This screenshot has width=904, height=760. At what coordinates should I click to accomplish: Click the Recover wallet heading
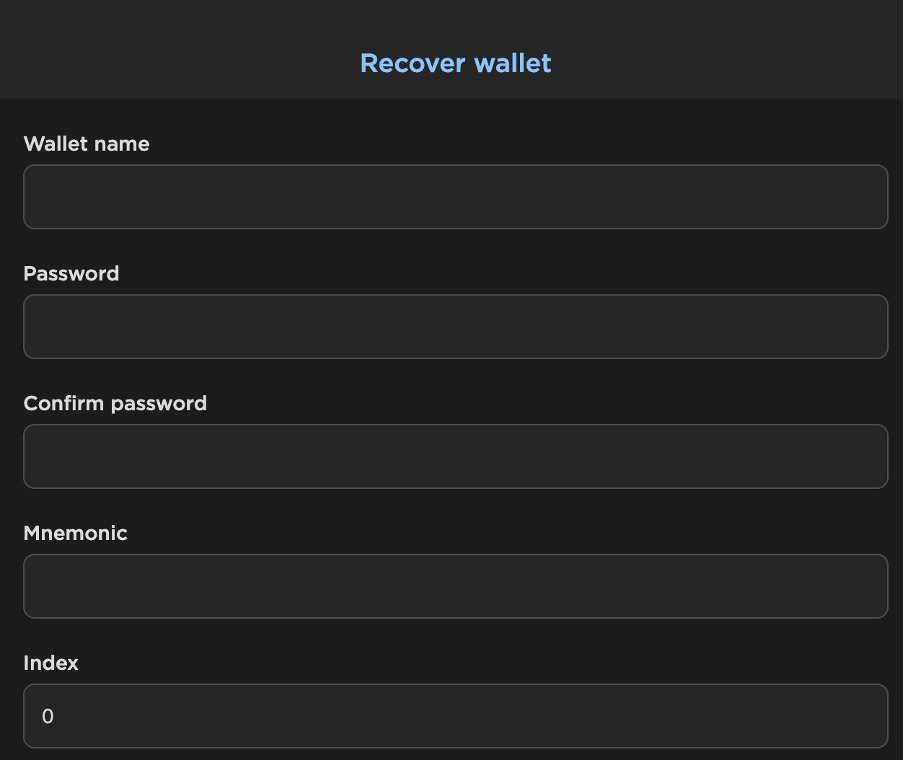coord(455,63)
